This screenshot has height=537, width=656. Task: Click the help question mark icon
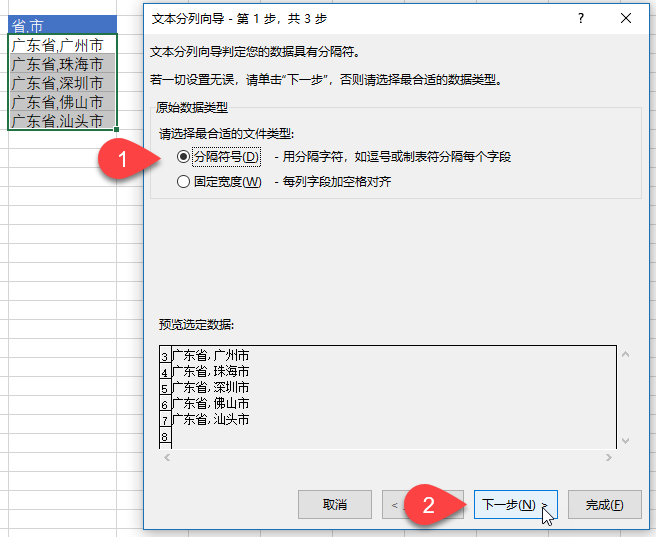pyautogui.click(x=580, y=18)
